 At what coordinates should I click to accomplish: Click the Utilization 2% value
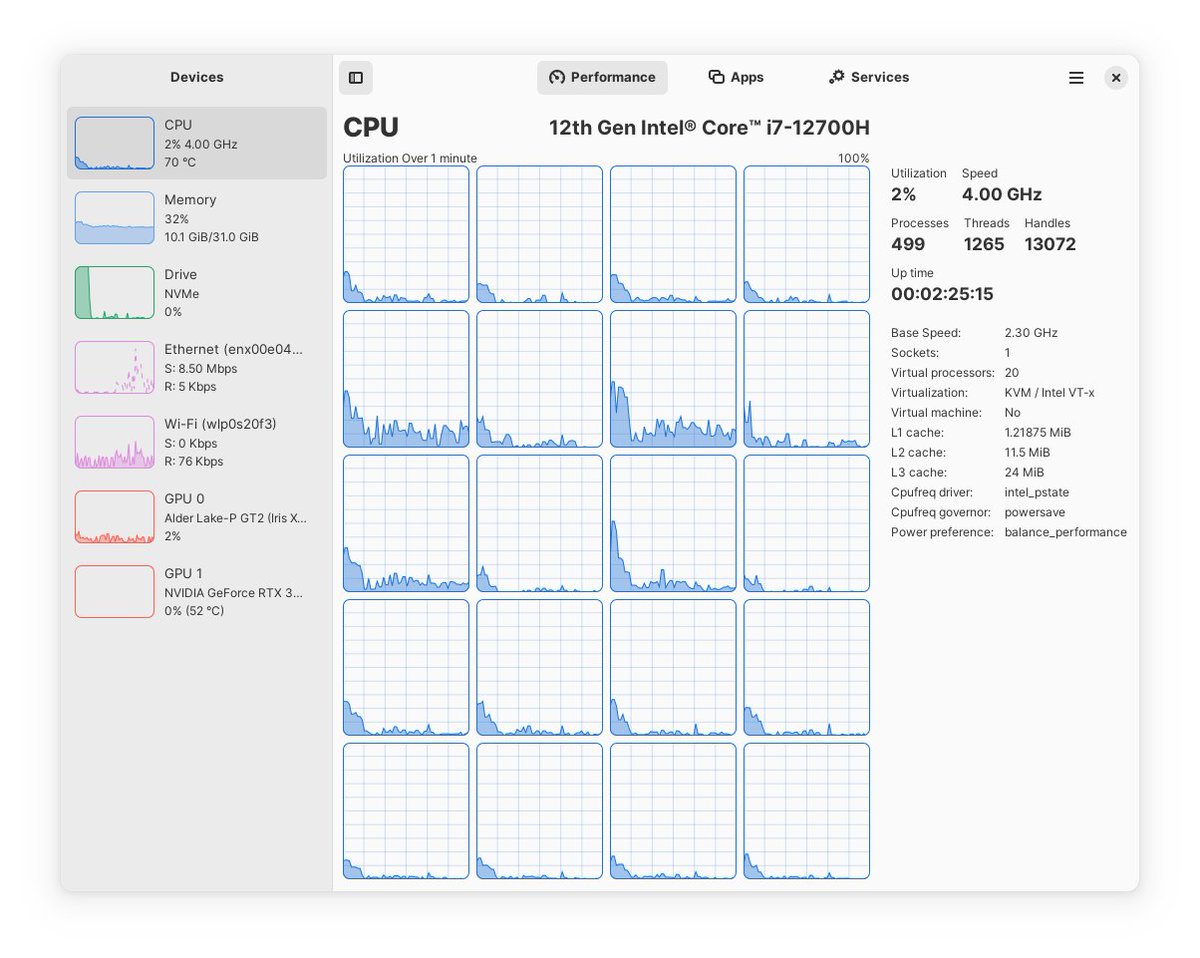point(904,194)
